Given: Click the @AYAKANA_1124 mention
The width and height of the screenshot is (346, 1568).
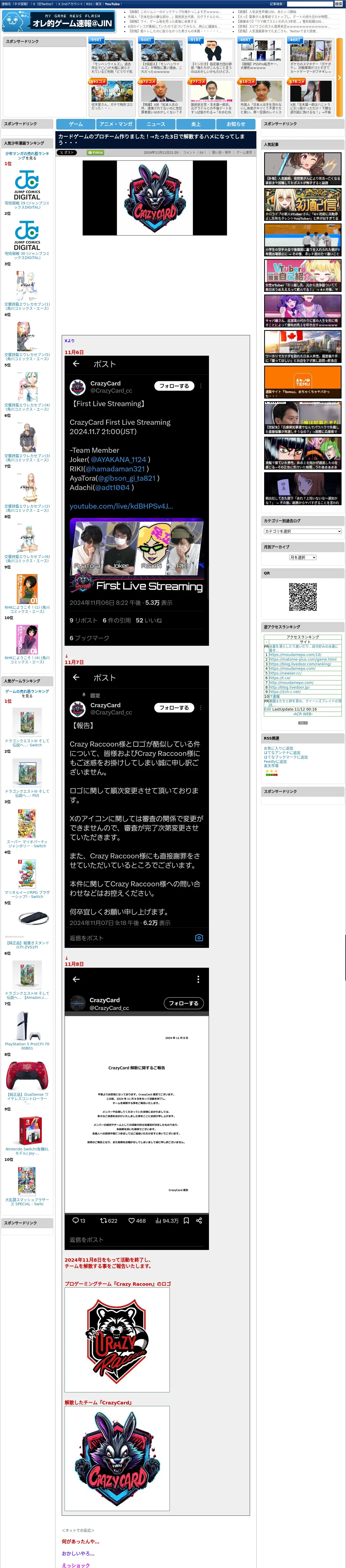Looking at the screenshot, I should pyautogui.click(x=119, y=460).
